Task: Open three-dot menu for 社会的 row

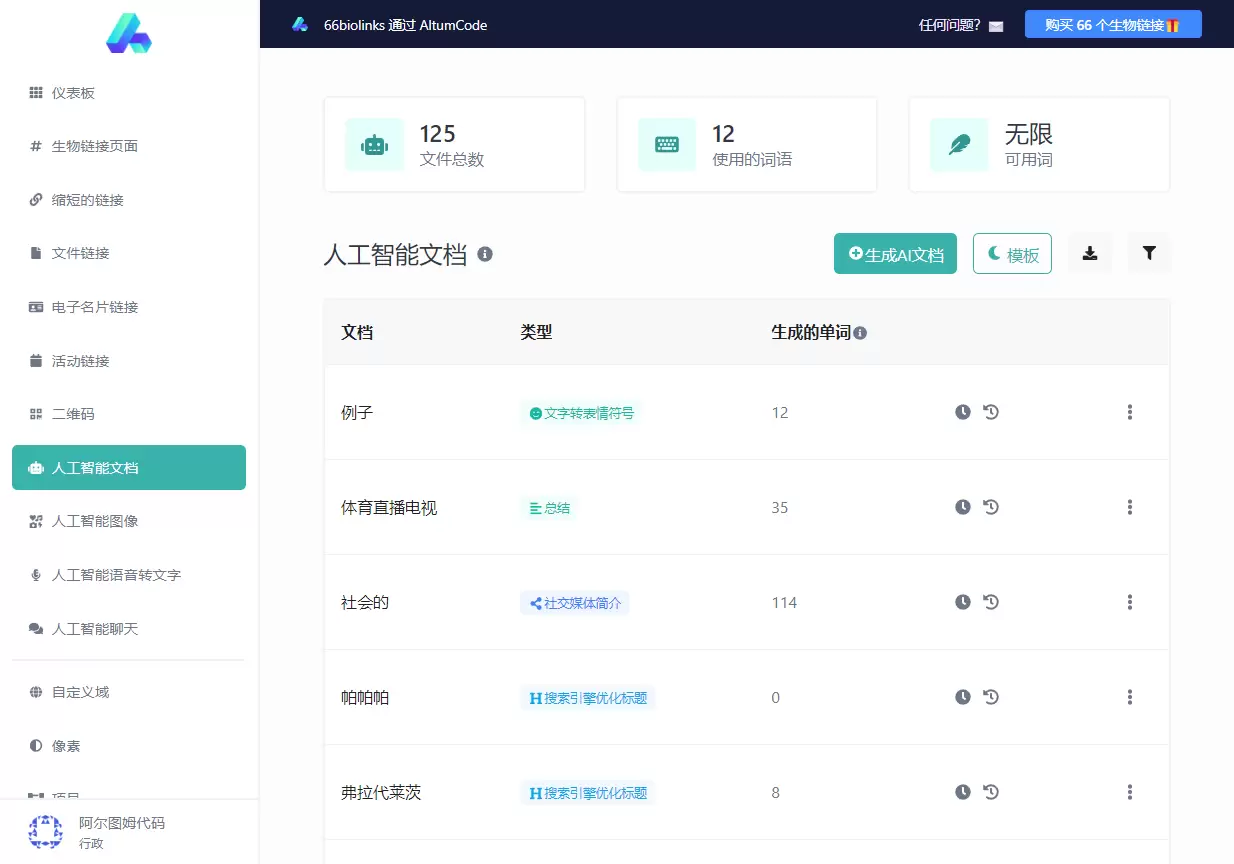Action: coord(1130,602)
